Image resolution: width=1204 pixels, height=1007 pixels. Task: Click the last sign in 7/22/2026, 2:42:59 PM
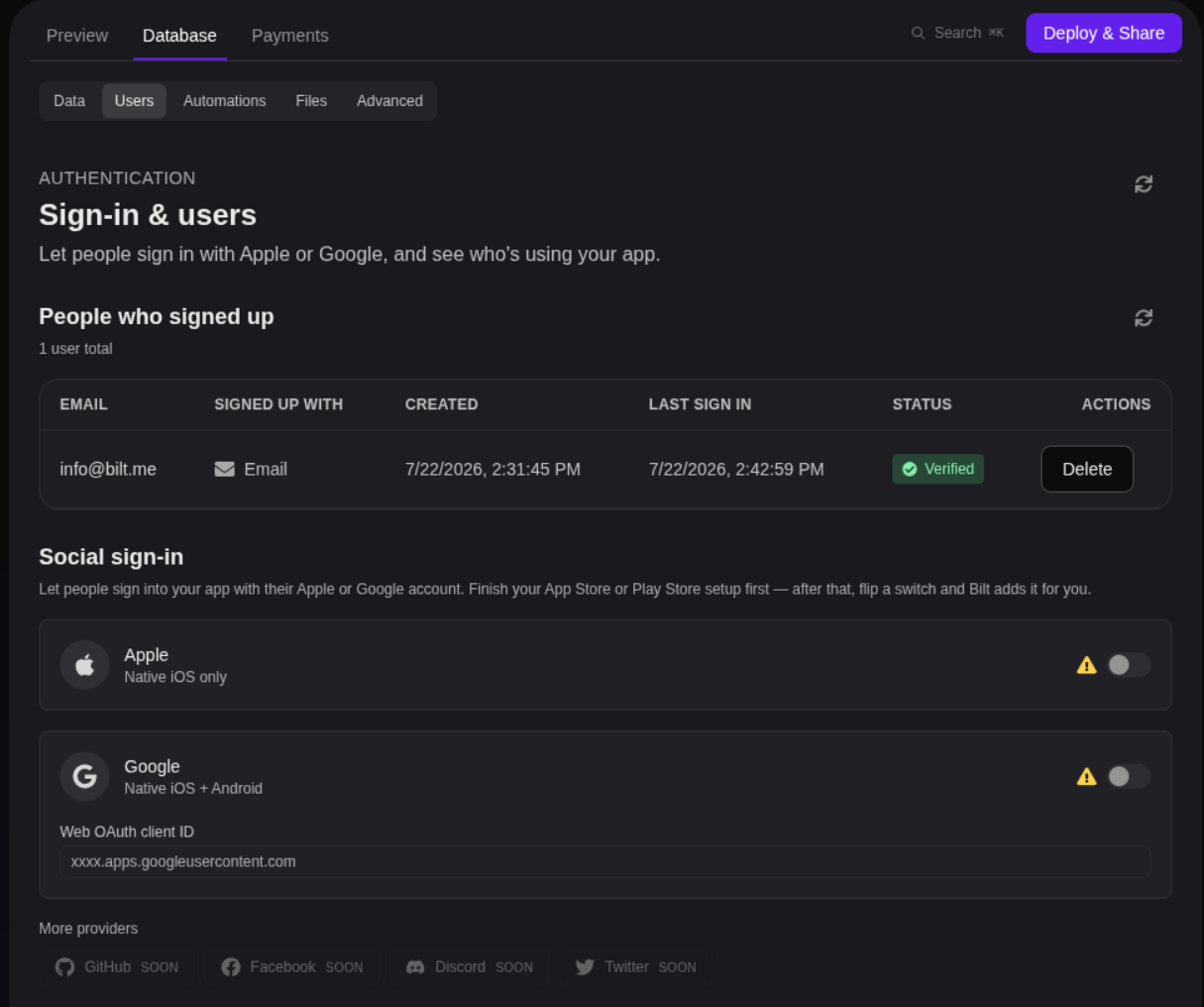pyautogui.click(x=736, y=469)
